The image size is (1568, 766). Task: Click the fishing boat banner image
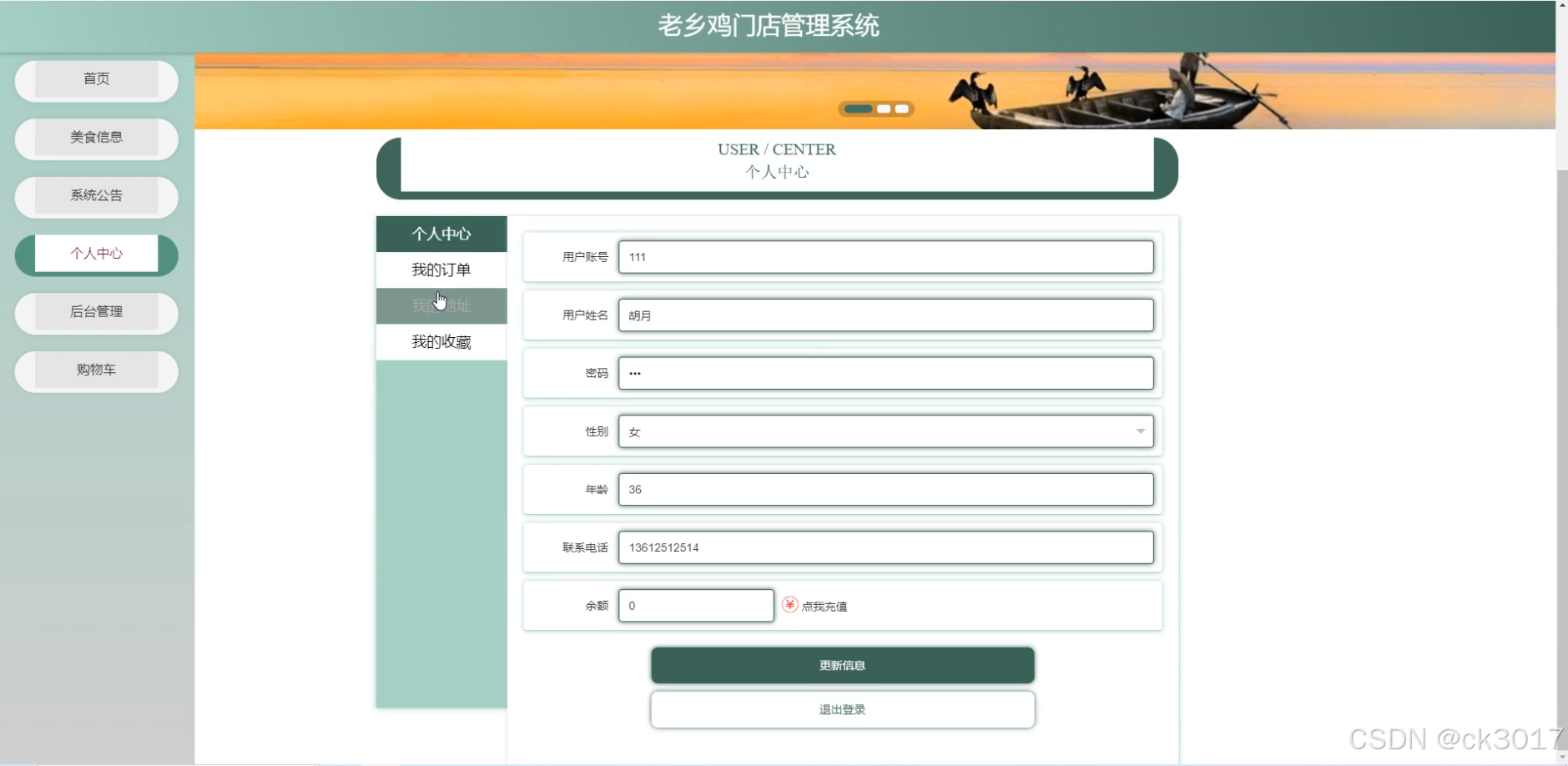[x=875, y=91]
